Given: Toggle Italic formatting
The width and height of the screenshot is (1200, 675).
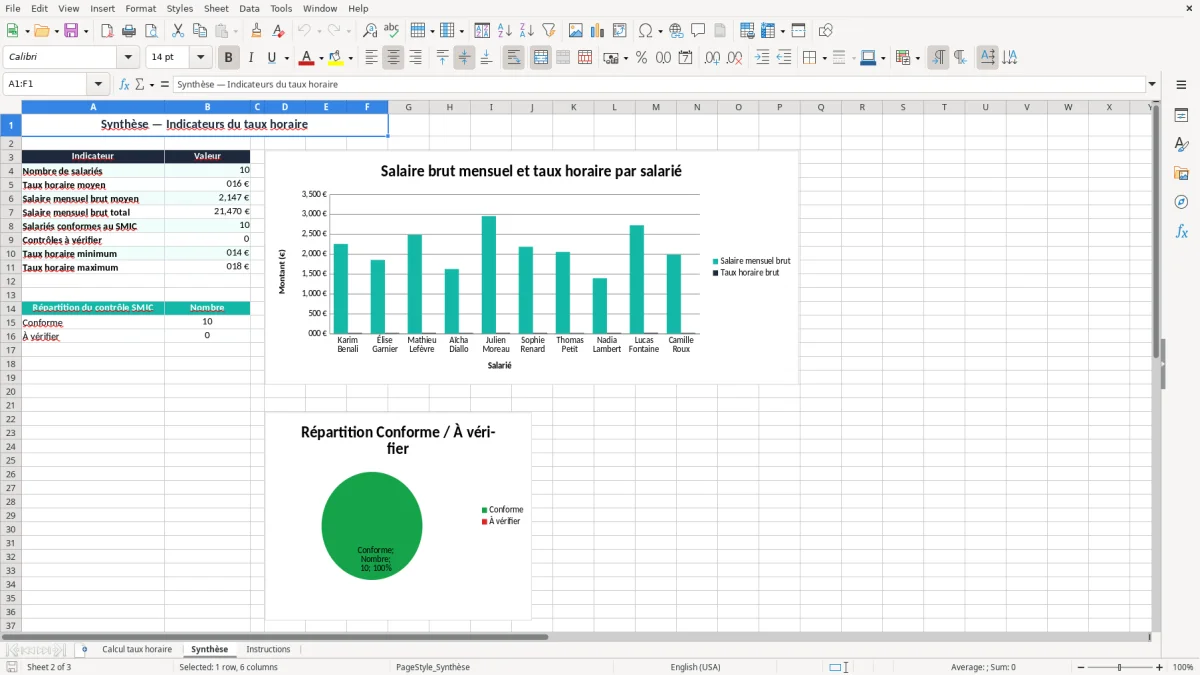Looking at the screenshot, I should tap(251, 58).
